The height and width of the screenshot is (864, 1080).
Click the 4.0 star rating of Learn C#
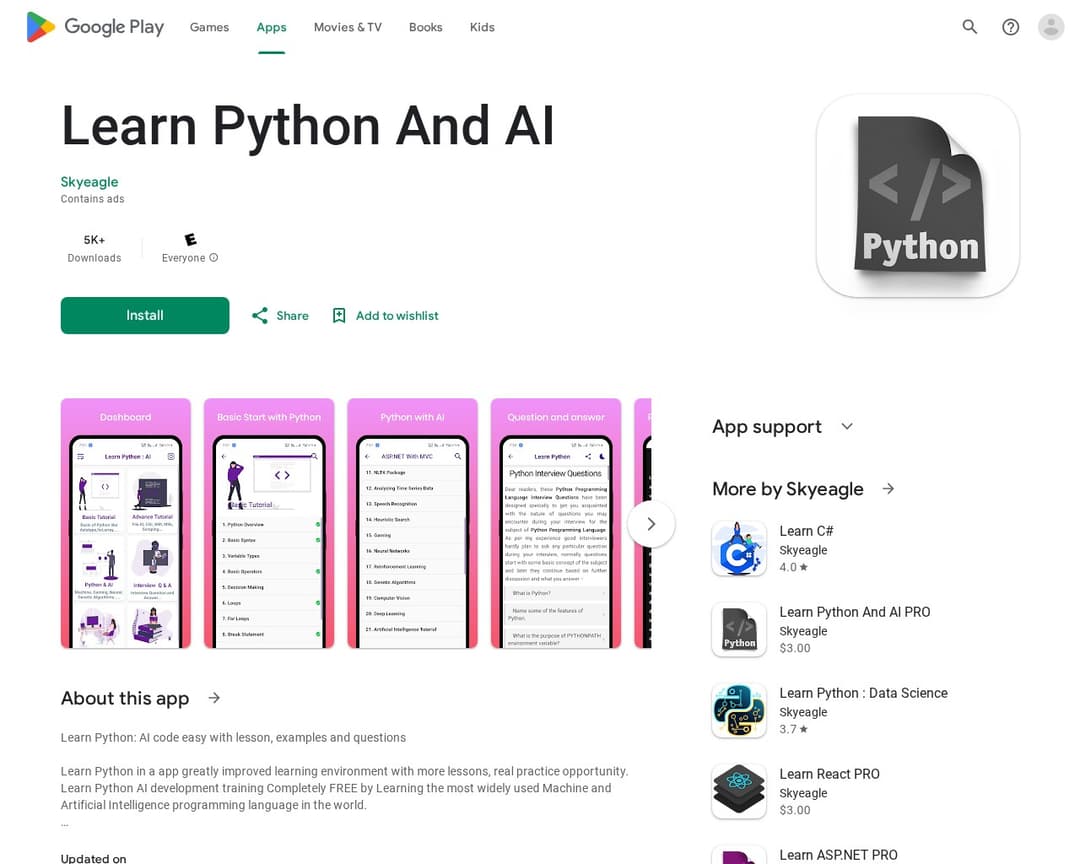pyautogui.click(x=793, y=567)
